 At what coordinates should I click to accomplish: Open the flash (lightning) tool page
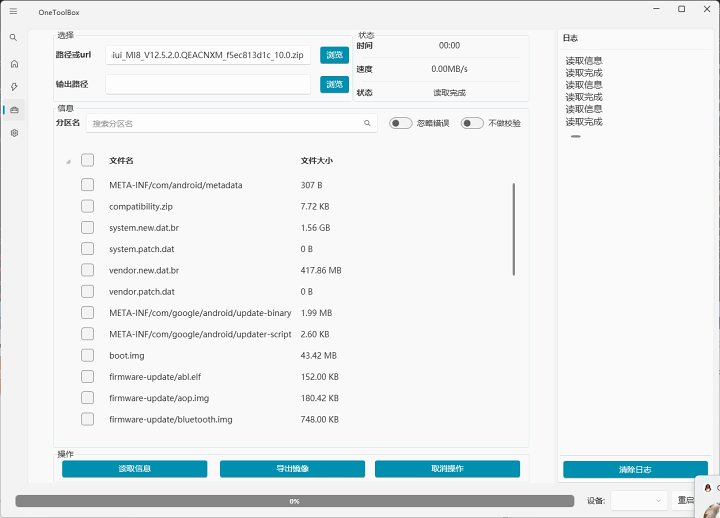coord(14,86)
